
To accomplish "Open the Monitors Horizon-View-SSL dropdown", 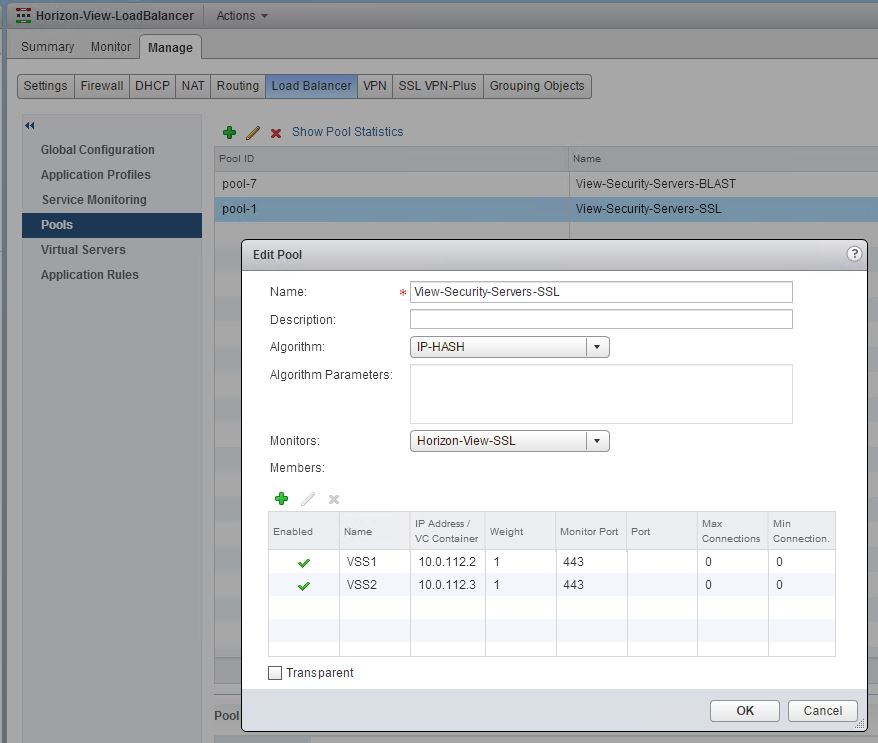I will (x=597, y=441).
